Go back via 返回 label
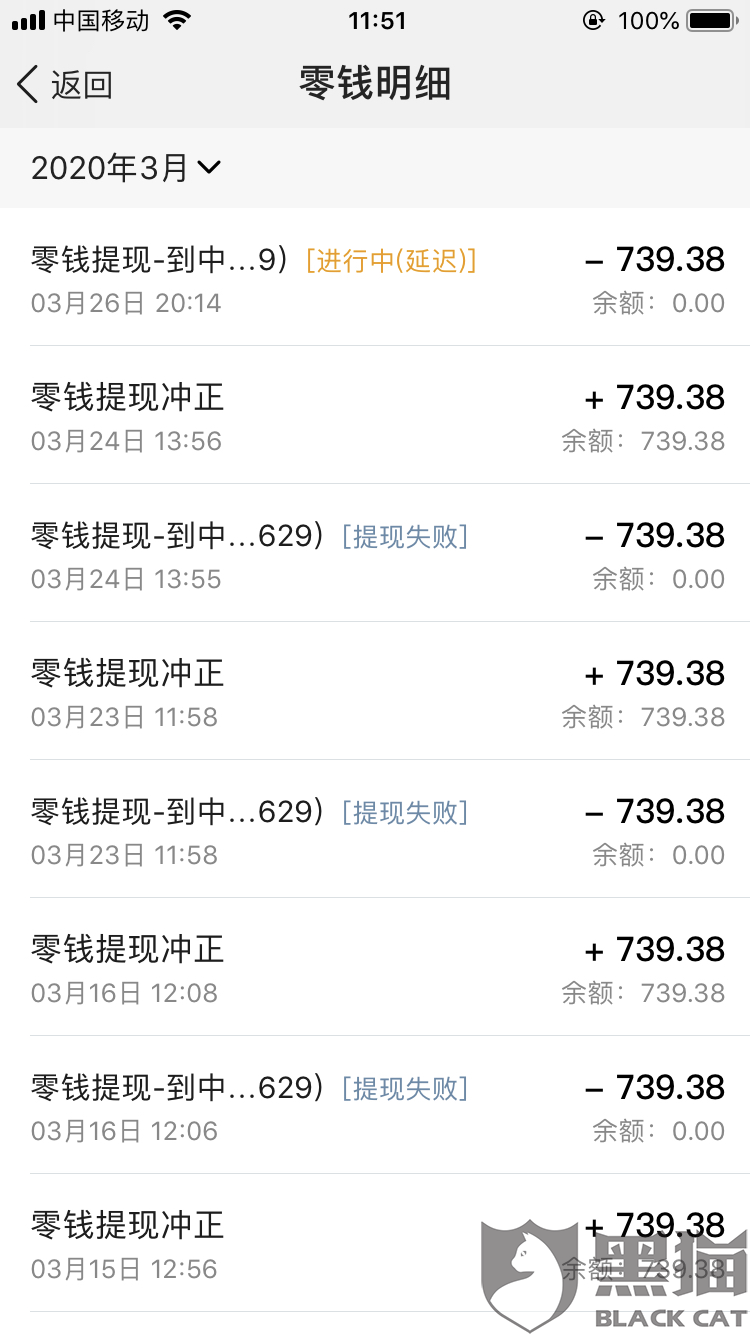This screenshot has height=1334, width=750. click(82, 85)
